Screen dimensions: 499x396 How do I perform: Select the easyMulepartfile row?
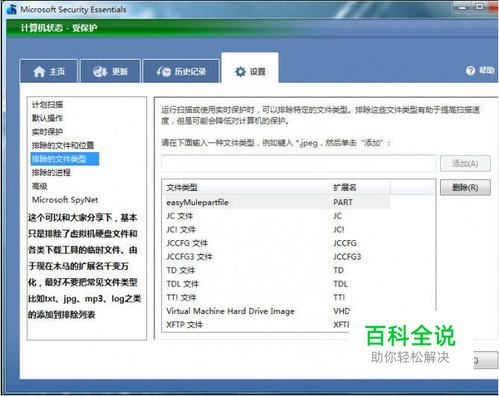click(277, 202)
